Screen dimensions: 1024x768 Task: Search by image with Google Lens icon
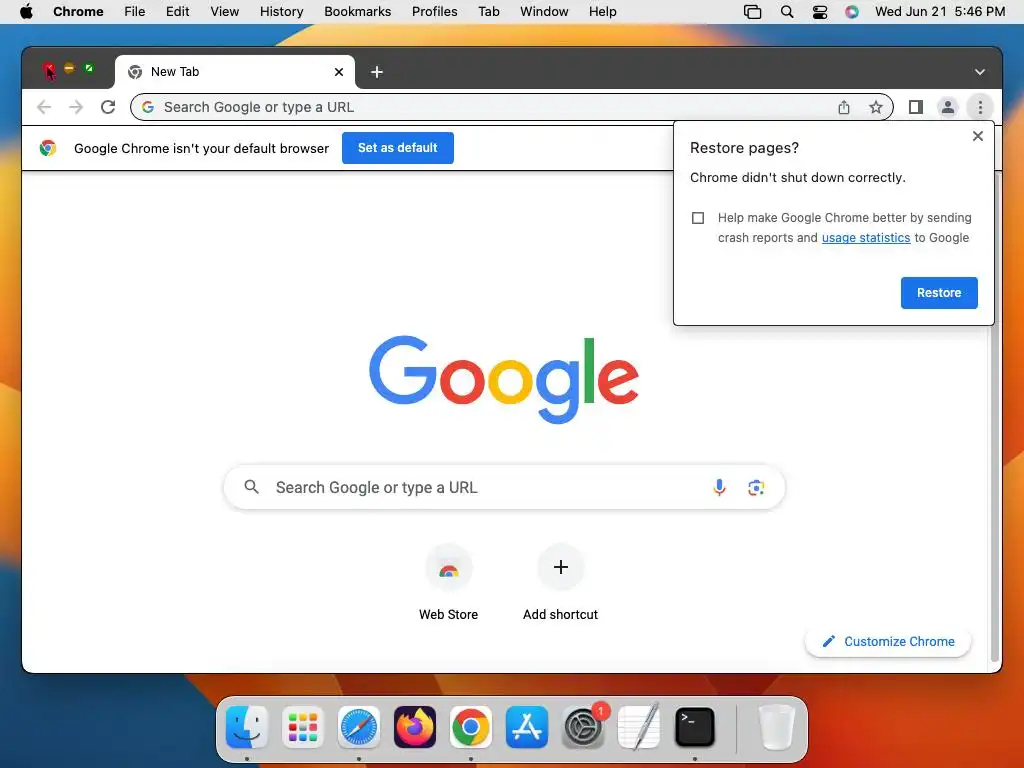pos(756,487)
